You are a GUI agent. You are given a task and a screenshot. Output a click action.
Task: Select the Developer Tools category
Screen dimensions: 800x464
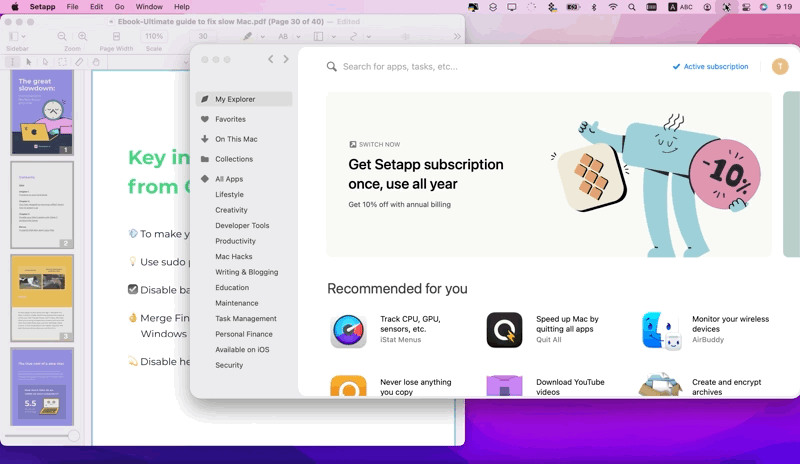click(x=242, y=226)
